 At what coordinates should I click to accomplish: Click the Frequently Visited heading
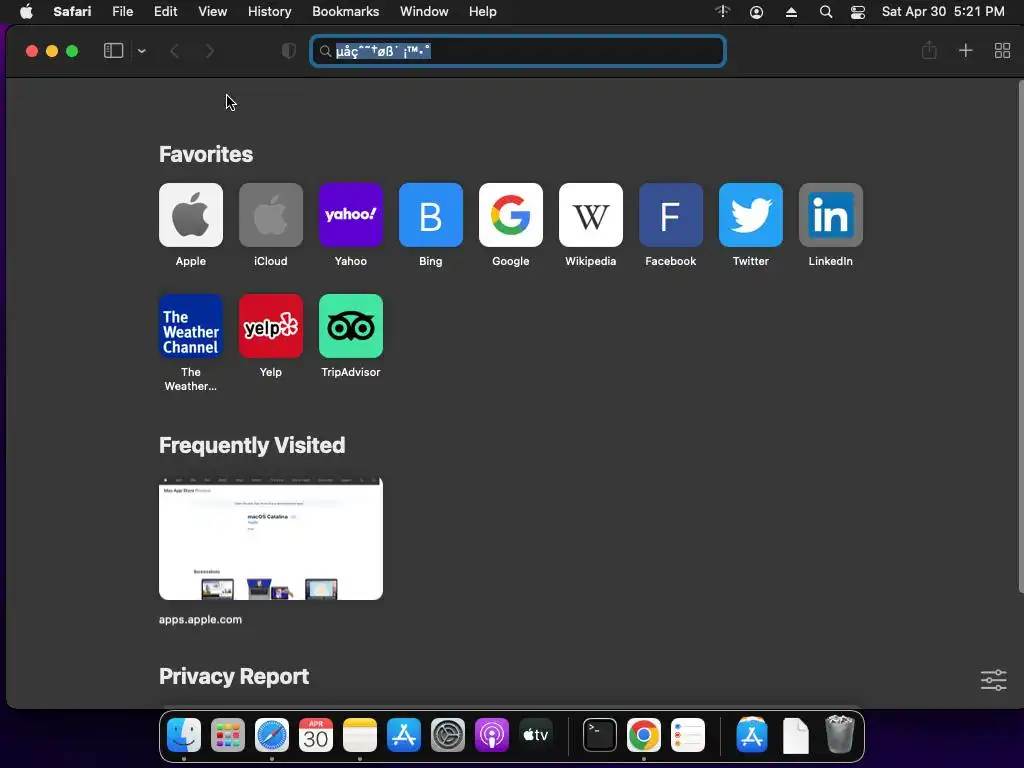pyautogui.click(x=252, y=445)
